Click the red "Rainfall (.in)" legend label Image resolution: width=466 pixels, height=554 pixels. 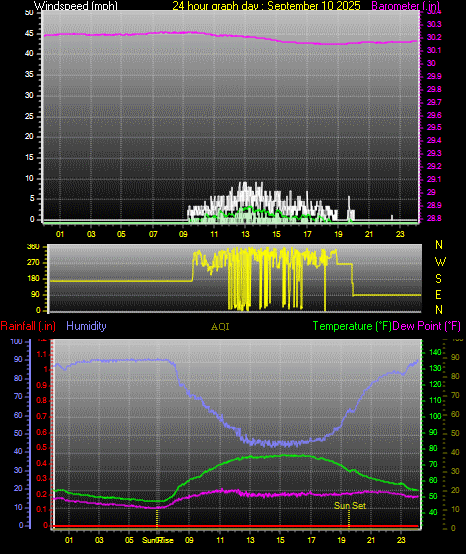(28, 326)
